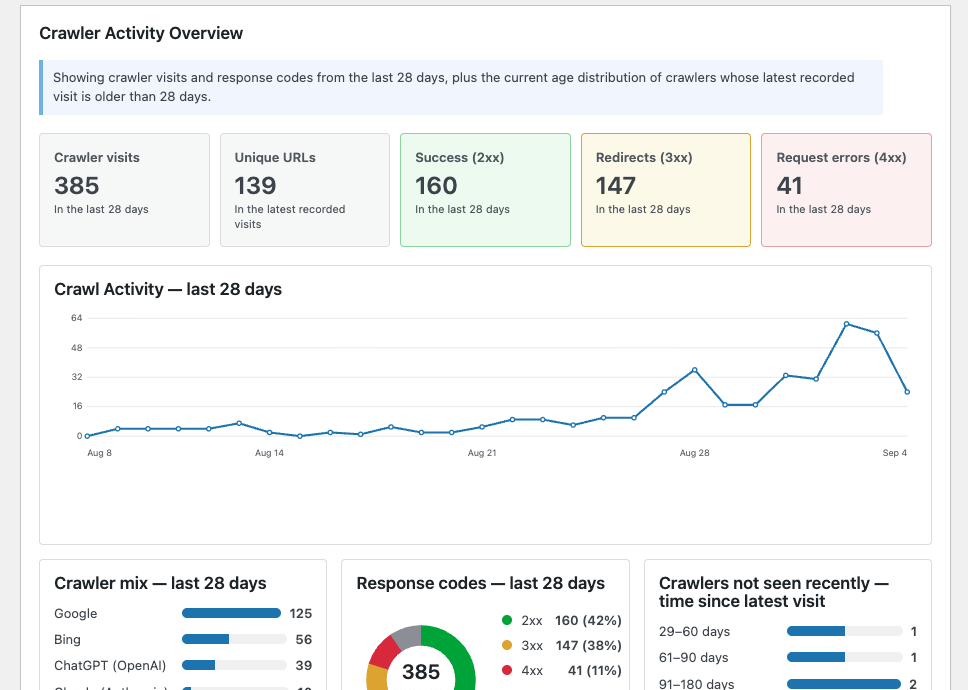The width and height of the screenshot is (968, 690).
Task: Click the Crawler mix last 28 days title
Action: click(x=161, y=583)
